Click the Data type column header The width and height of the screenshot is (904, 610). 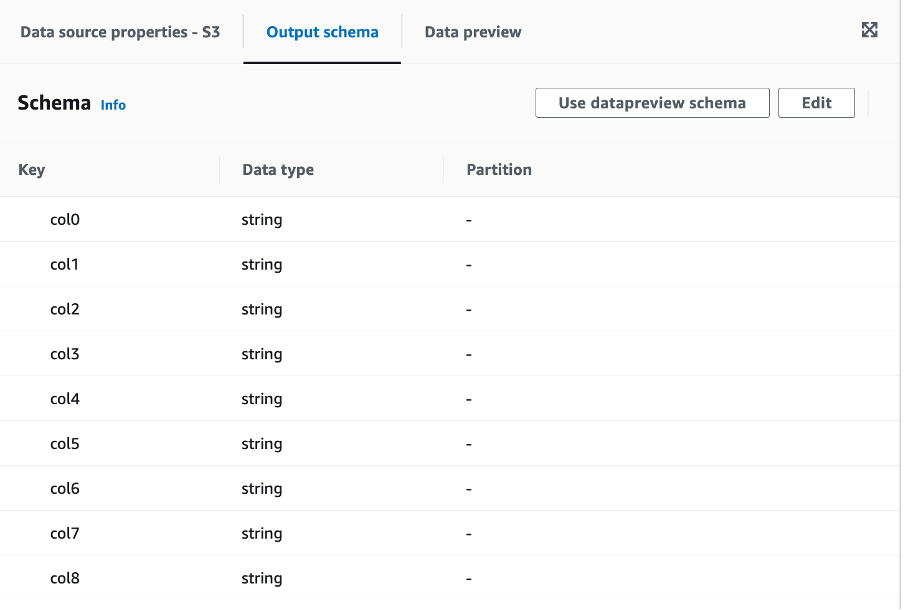coord(278,170)
